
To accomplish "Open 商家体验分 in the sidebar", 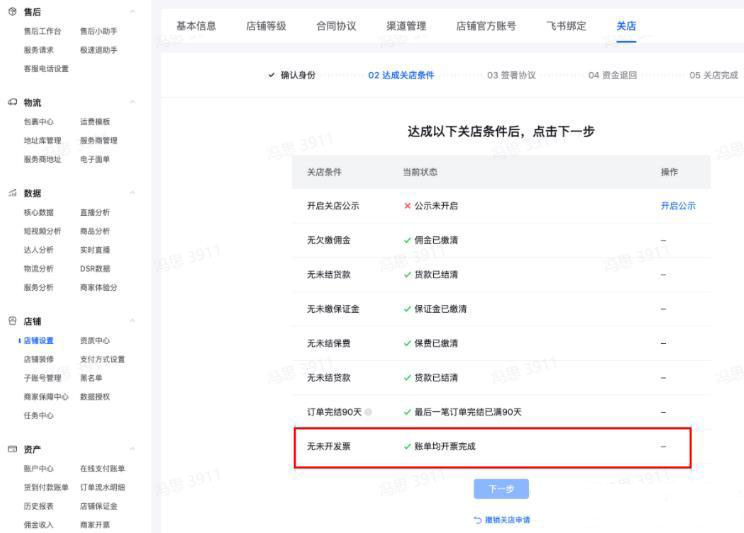I will coord(99,288).
